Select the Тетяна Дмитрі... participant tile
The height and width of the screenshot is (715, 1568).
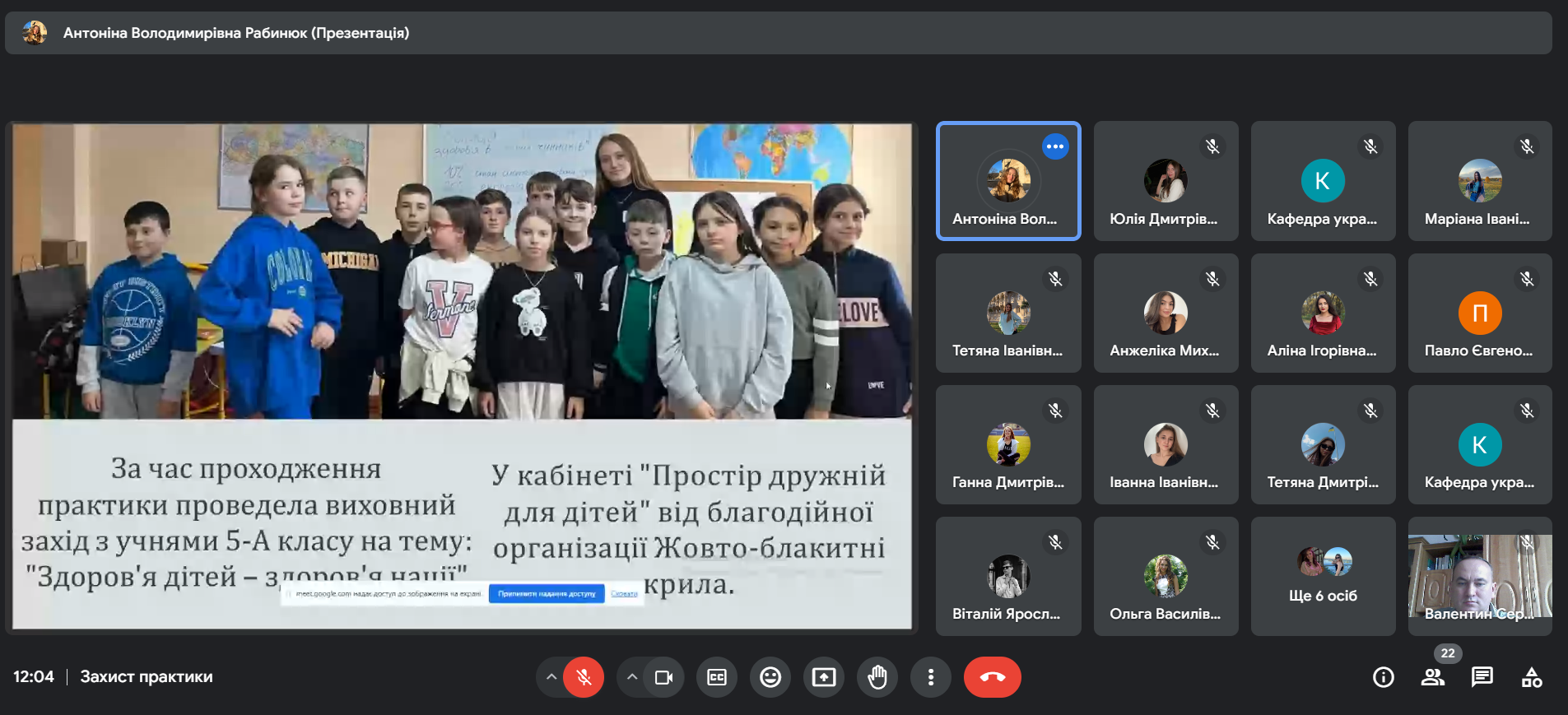point(1323,444)
